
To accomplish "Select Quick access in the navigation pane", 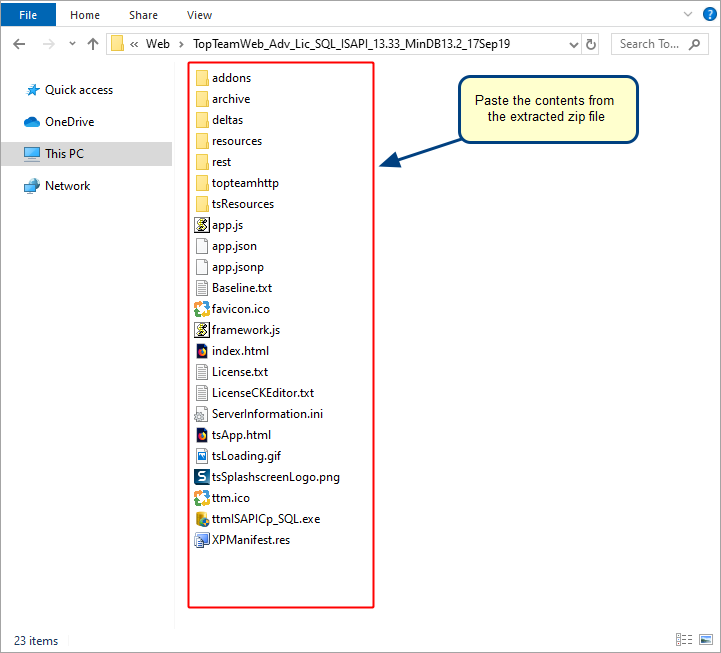I will tap(79, 90).
